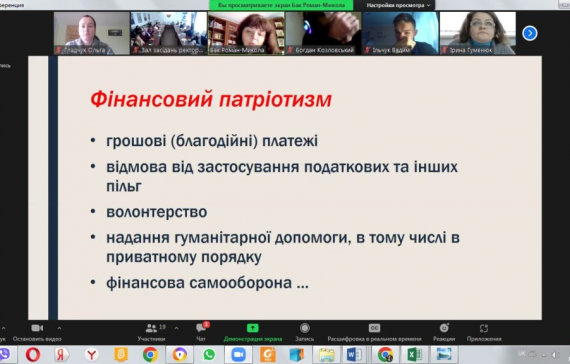This screenshot has height=364, width=570.
Task: Open WhatsApp from the taskbar
Action: click(x=209, y=355)
